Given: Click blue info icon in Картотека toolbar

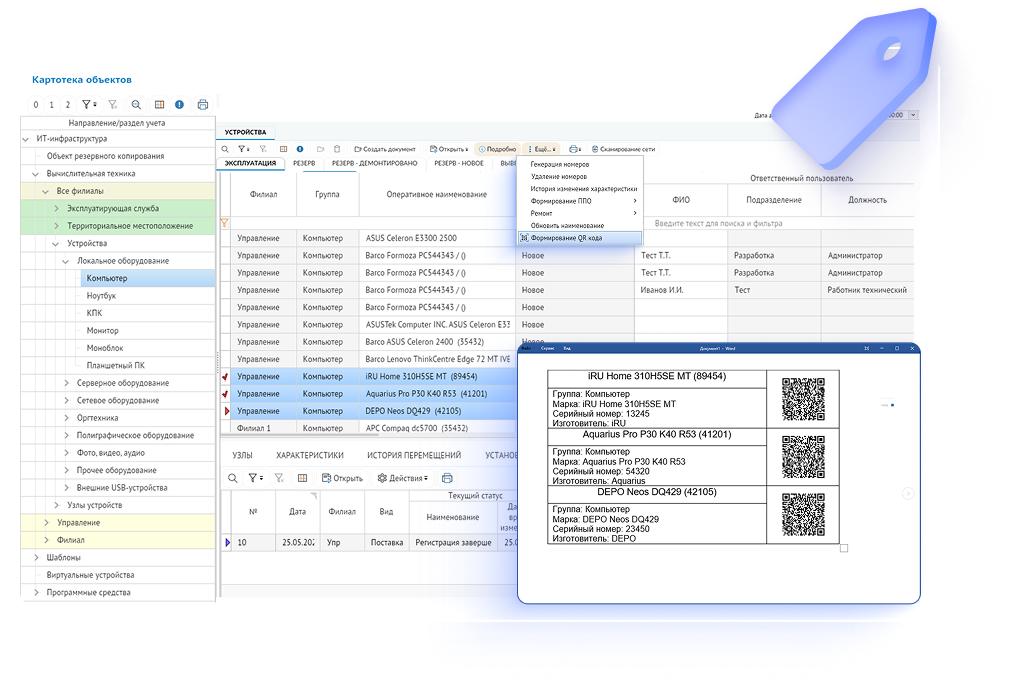Looking at the screenshot, I should (x=179, y=104).
